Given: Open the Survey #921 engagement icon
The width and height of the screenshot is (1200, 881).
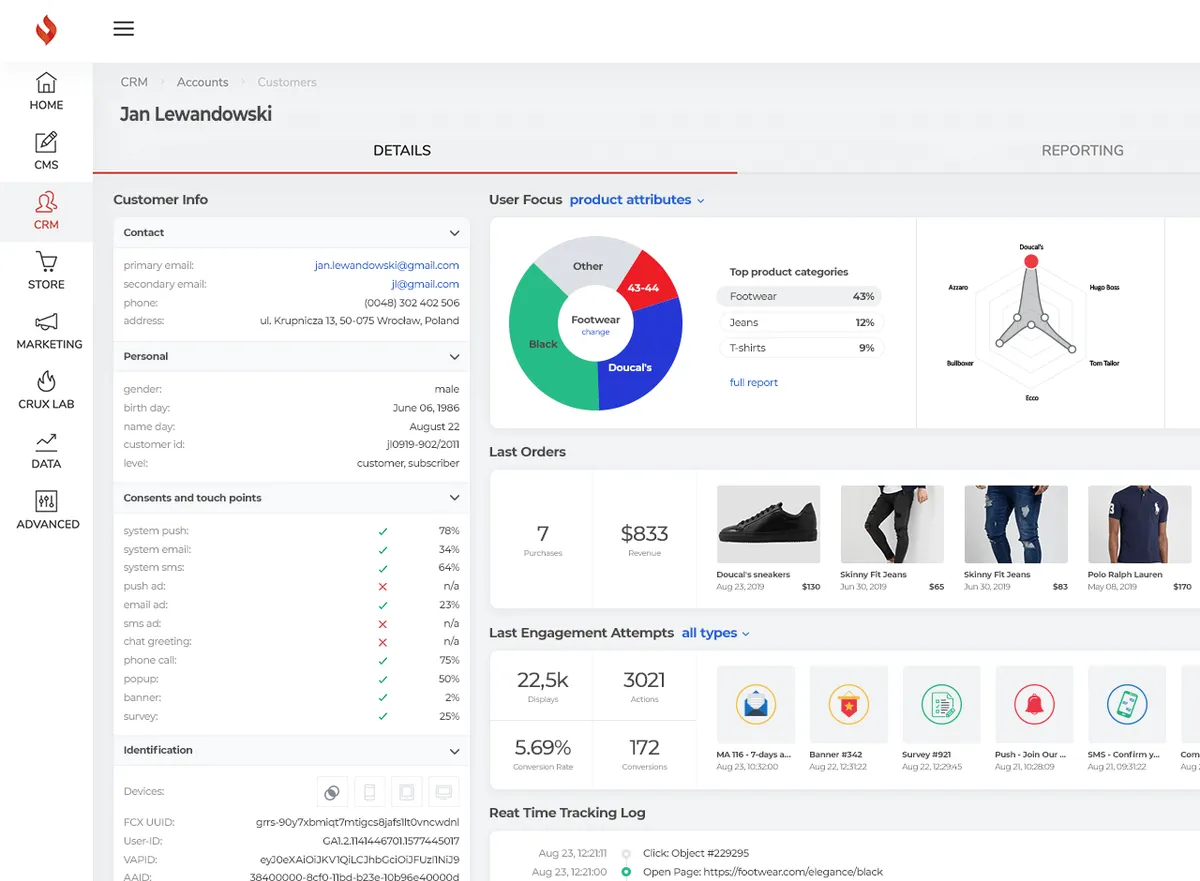Looking at the screenshot, I should click(x=941, y=705).
